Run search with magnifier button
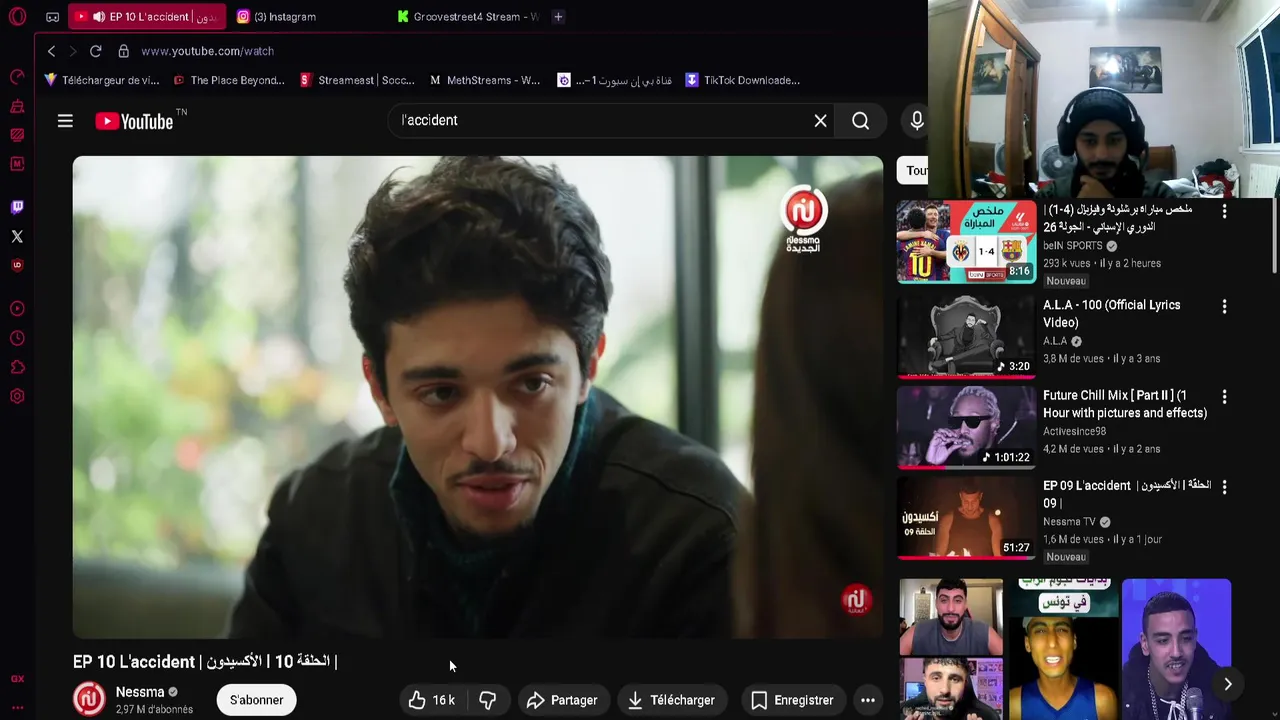 [x=860, y=121]
